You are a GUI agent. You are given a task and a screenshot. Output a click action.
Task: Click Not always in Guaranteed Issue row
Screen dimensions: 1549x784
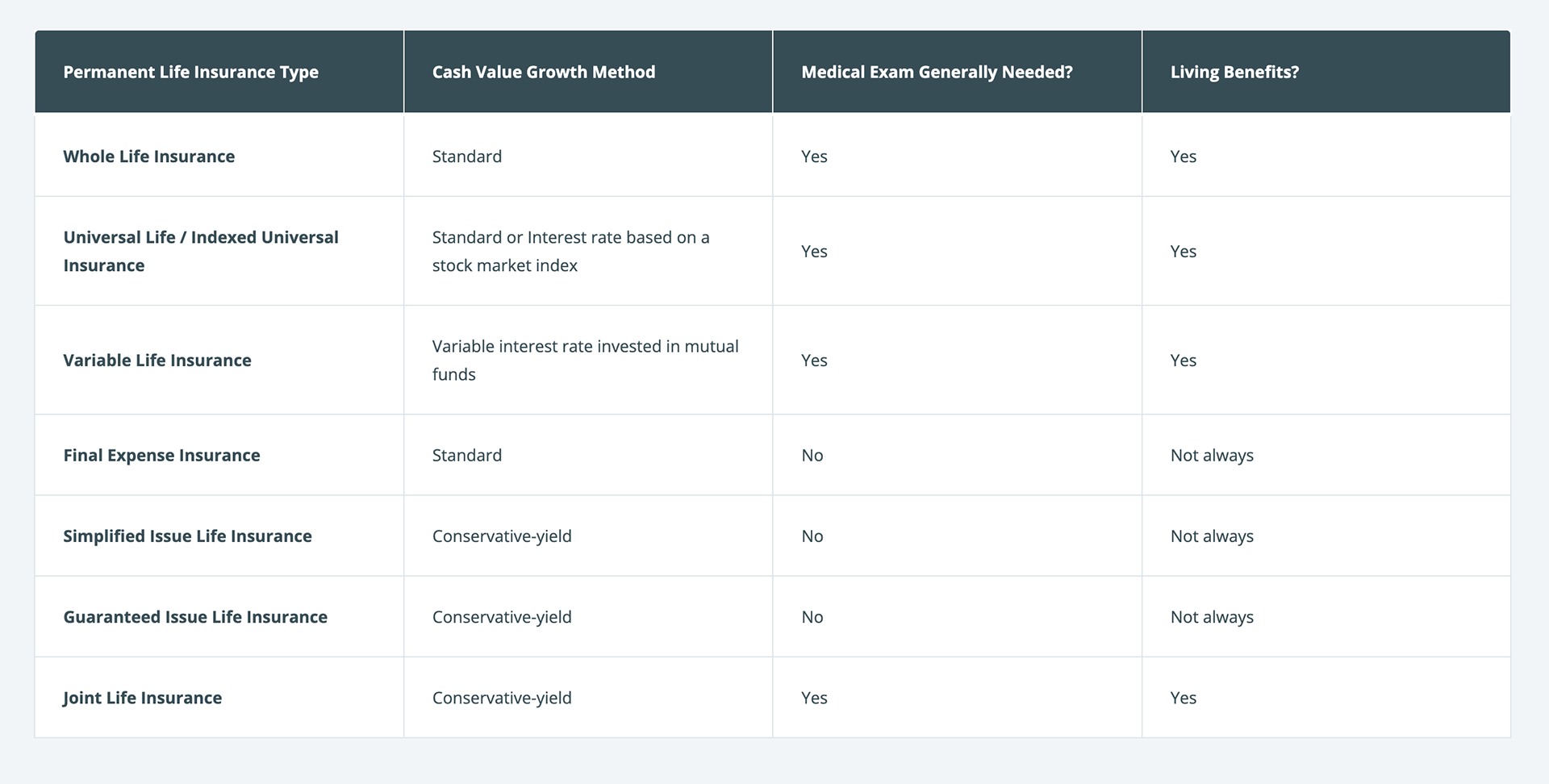tap(1212, 617)
